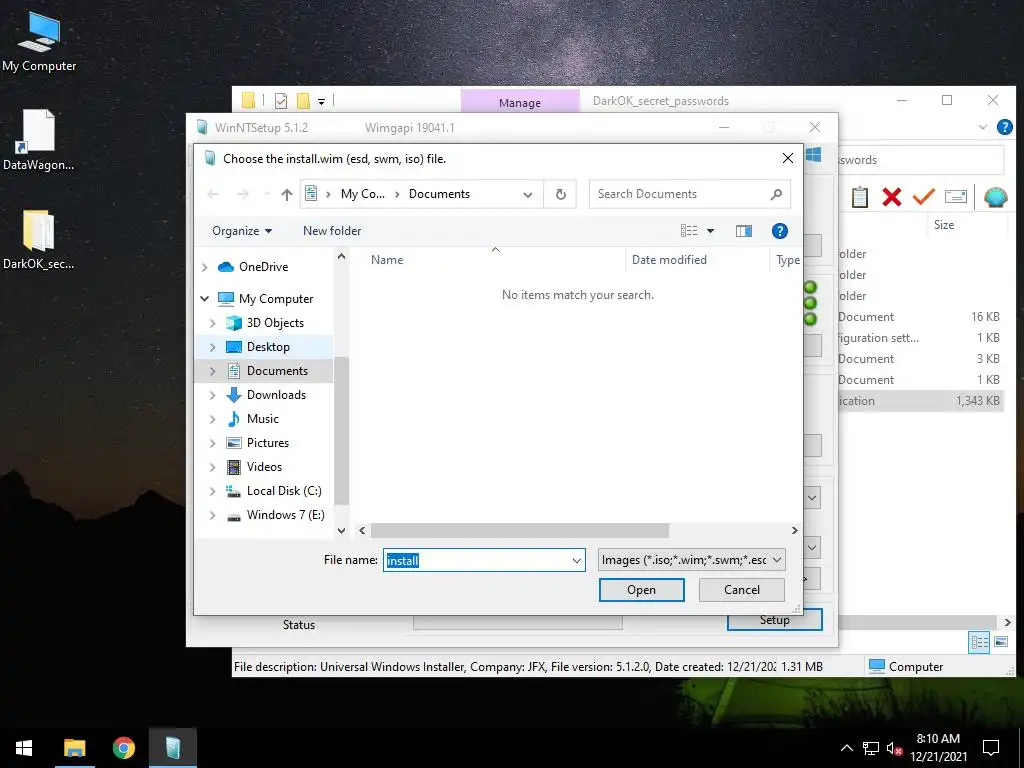Image resolution: width=1024 pixels, height=768 pixels.
Task: Open dialog Help button
Action: click(x=779, y=231)
